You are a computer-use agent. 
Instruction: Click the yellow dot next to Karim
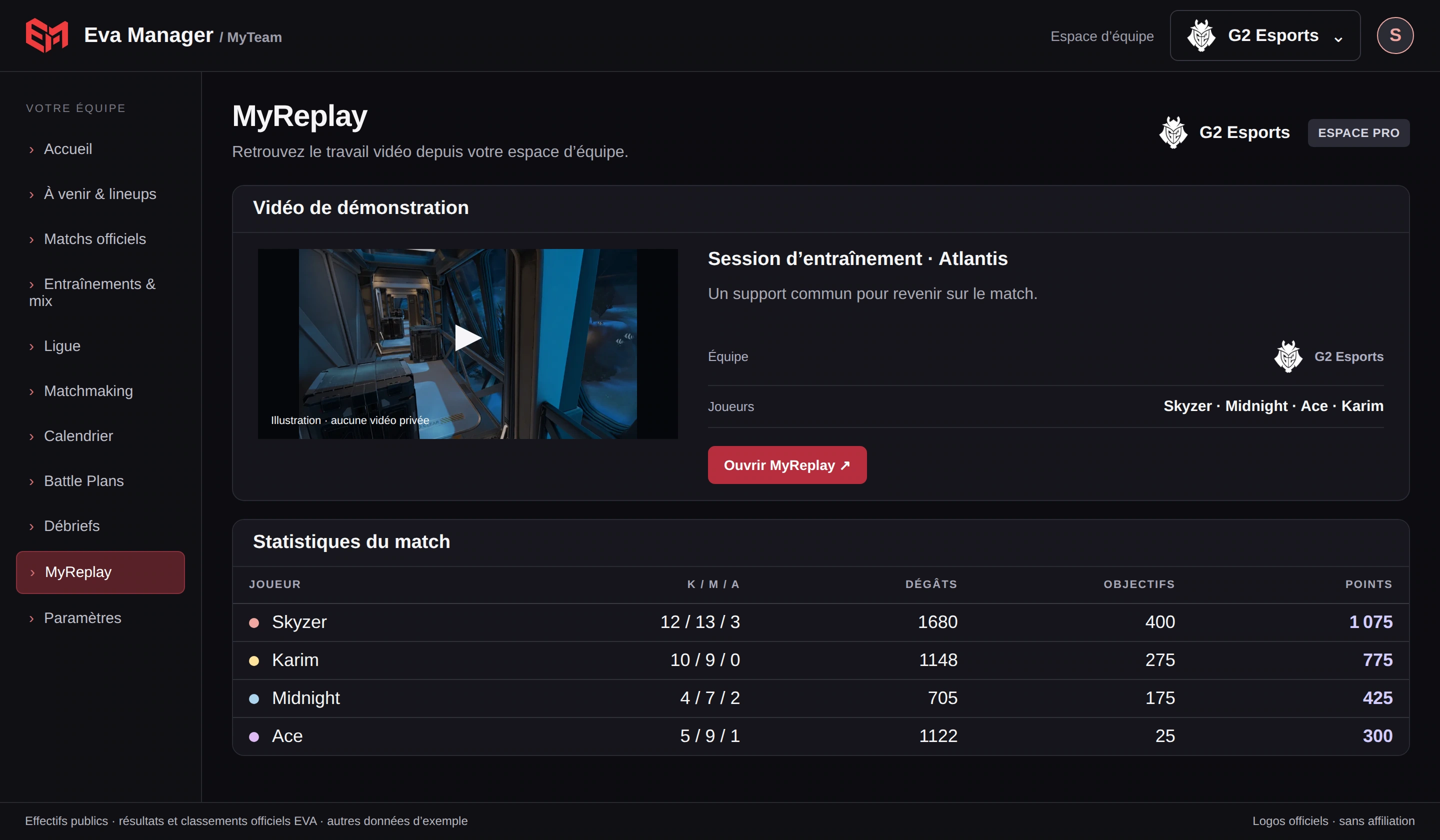254,661
